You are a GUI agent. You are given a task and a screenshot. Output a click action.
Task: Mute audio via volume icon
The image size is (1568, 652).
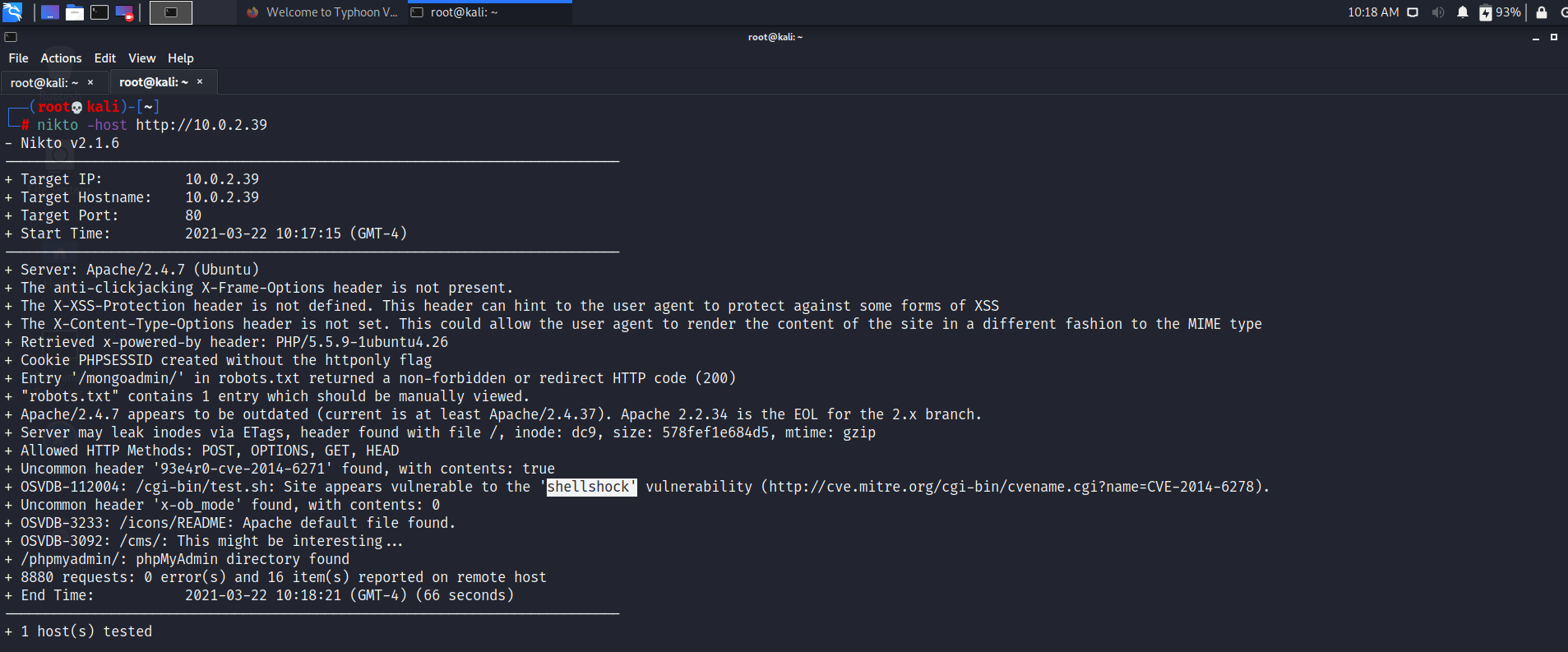[x=1437, y=12]
